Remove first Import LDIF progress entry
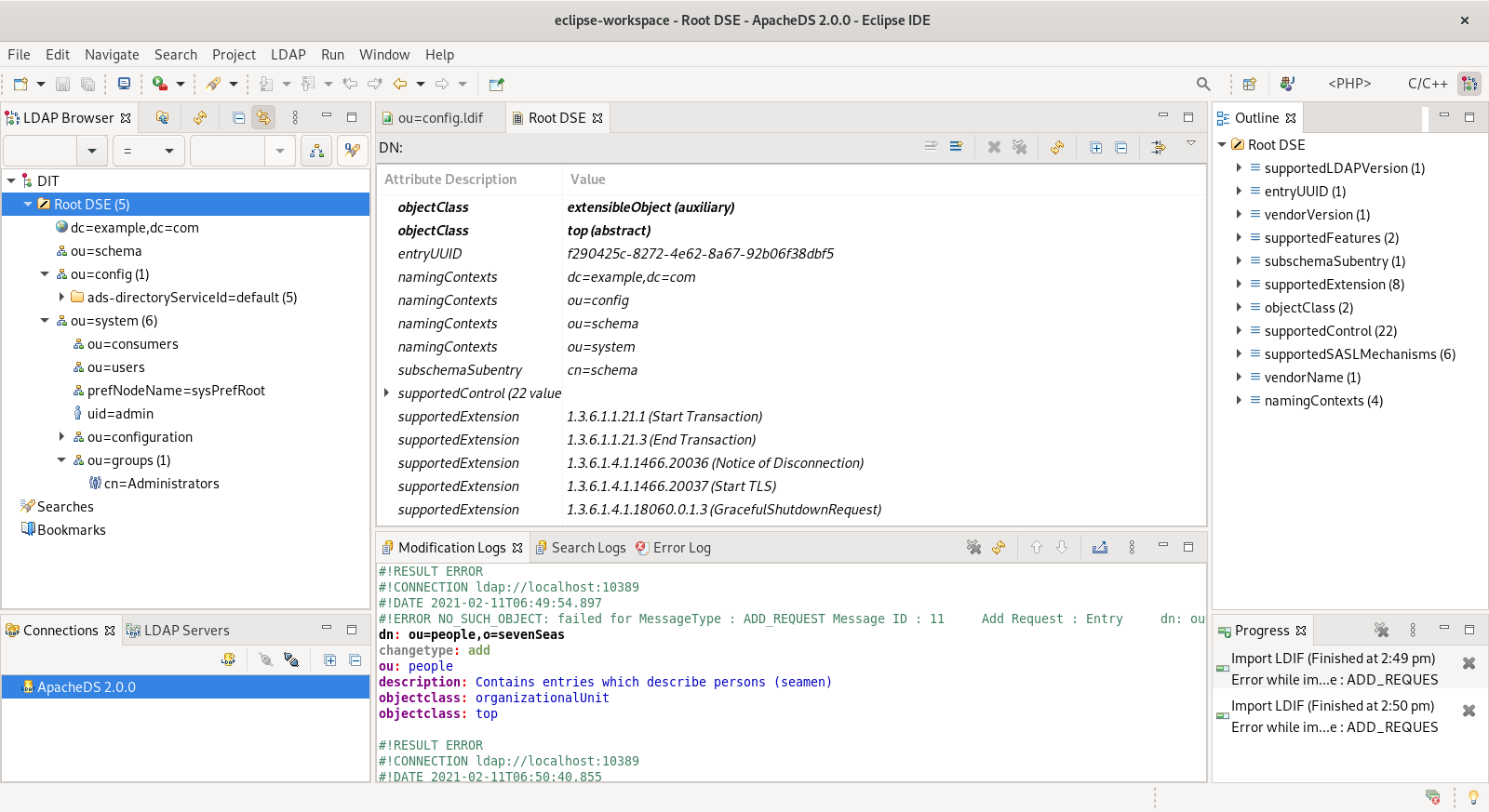 pyautogui.click(x=1469, y=663)
